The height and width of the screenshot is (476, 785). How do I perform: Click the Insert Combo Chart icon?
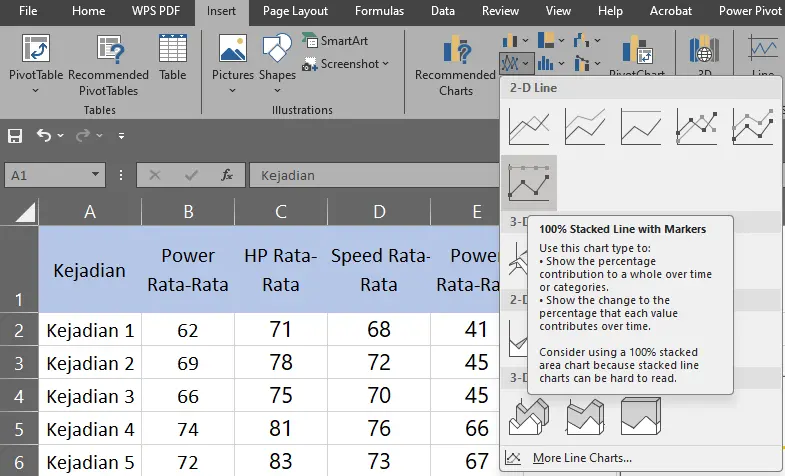[x=581, y=63]
